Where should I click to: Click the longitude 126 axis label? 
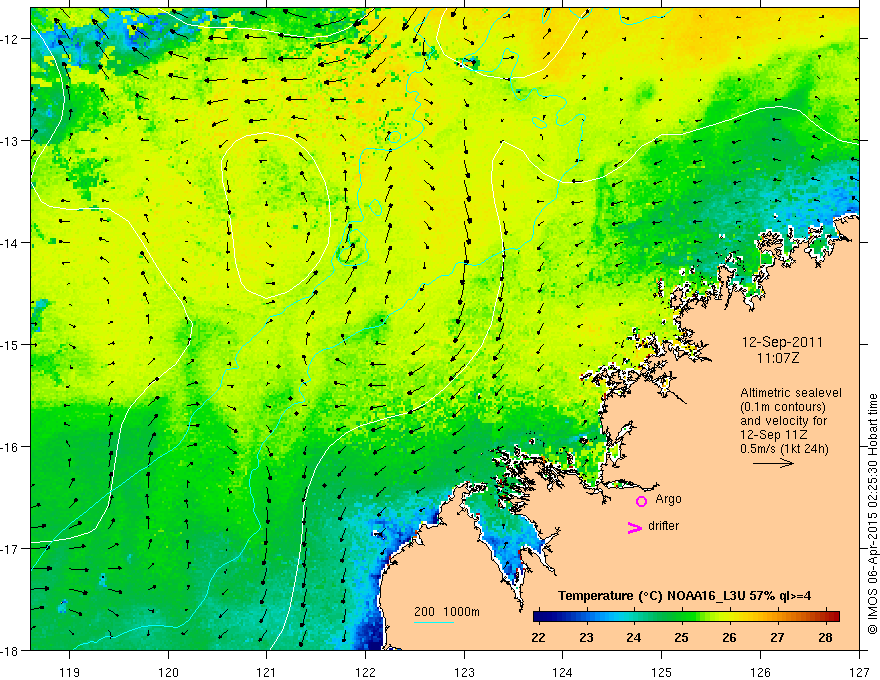pos(760,672)
